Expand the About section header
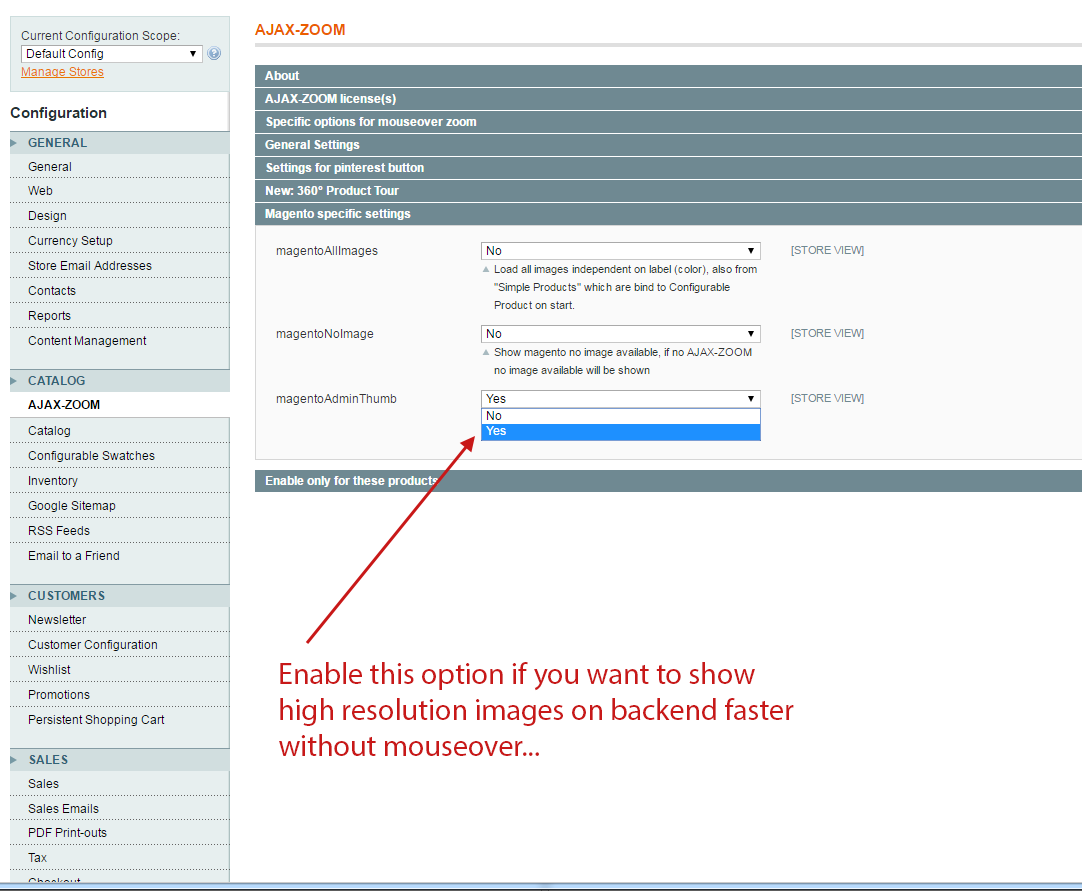The height and width of the screenshot is (891, 1082). click(668, 76)
